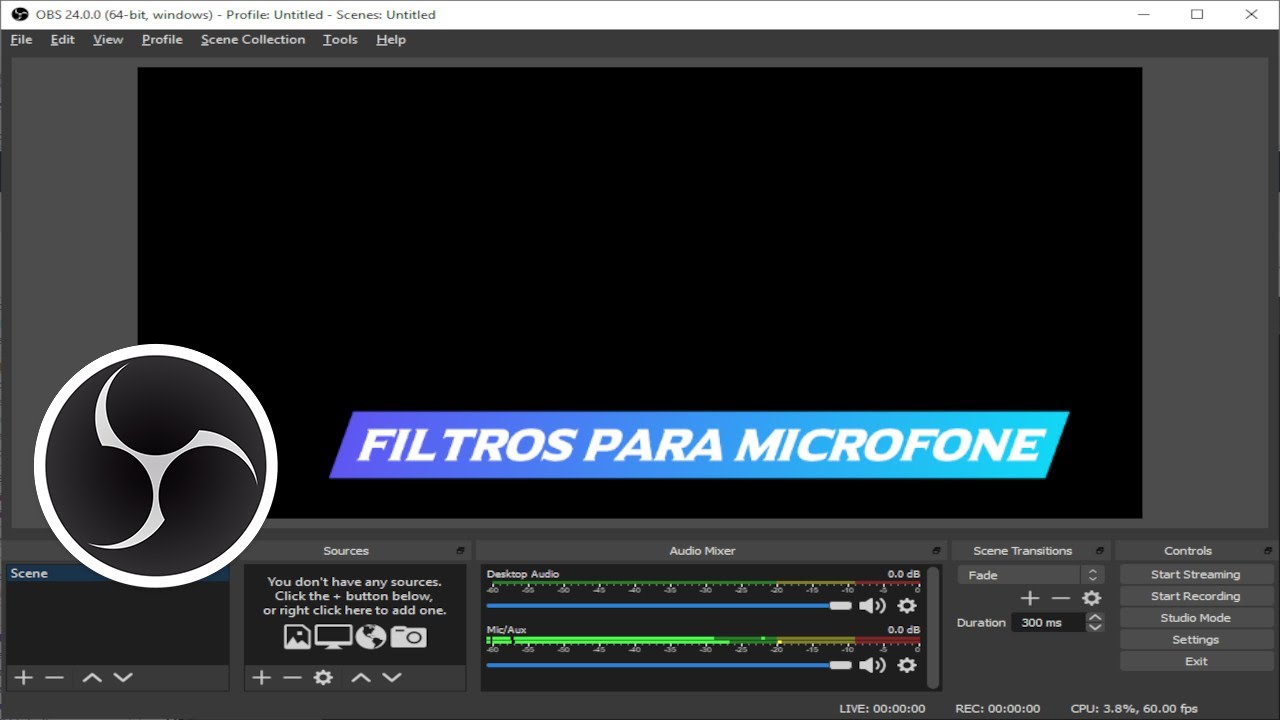Open the Fade transition dropdown
The image size is (1280, 720).
[x=1030, y=575]
